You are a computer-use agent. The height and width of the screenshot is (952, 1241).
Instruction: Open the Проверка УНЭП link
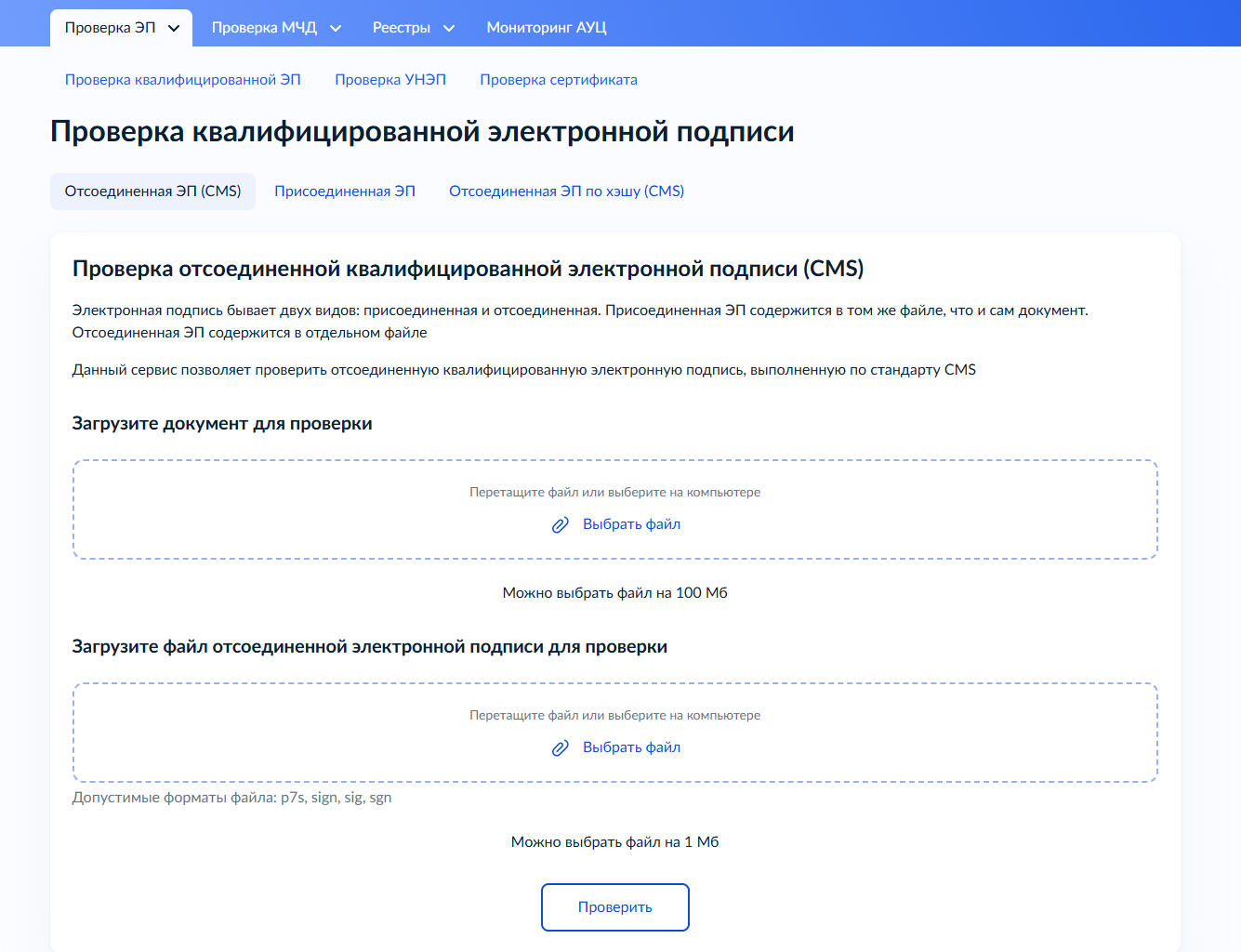390,80
